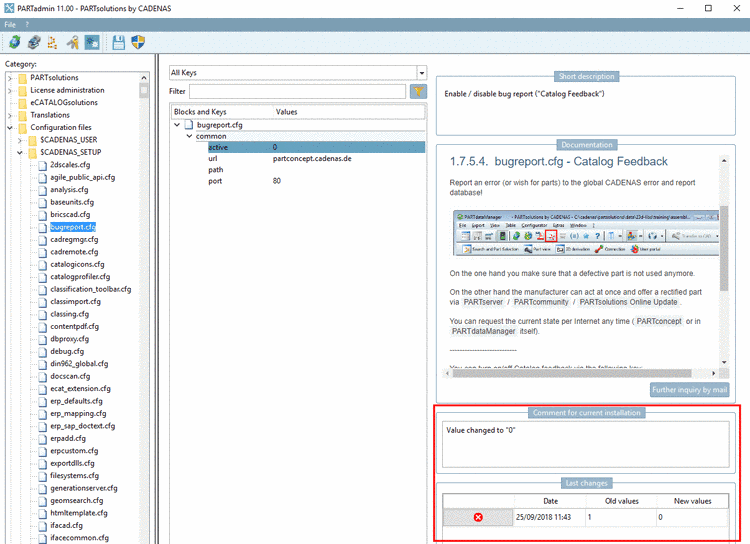750x544 pixels.
Task: Collapse the common block
Action: click(189, 136)
